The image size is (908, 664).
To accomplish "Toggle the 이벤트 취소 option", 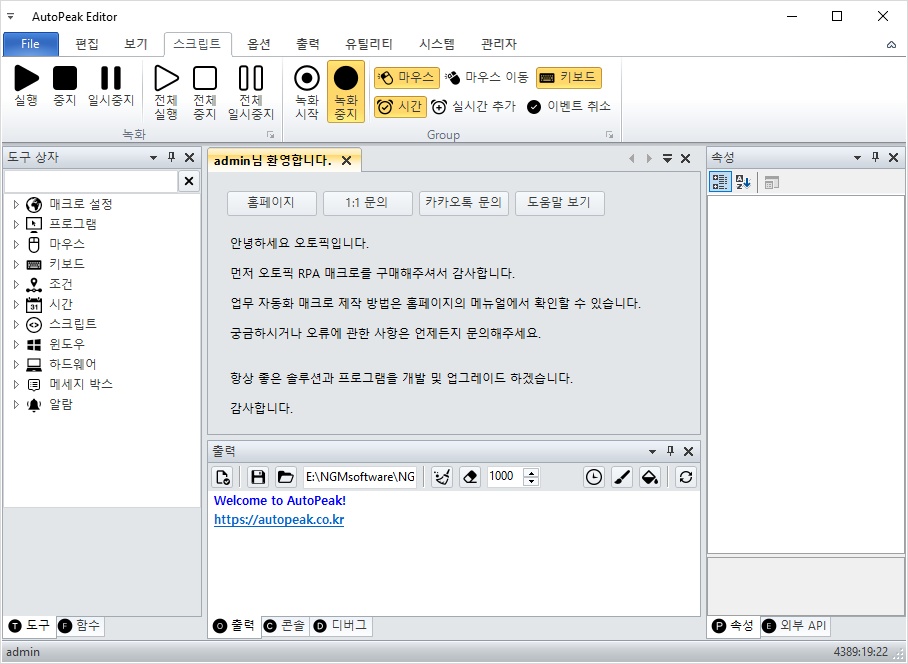I will coord(569,107).
